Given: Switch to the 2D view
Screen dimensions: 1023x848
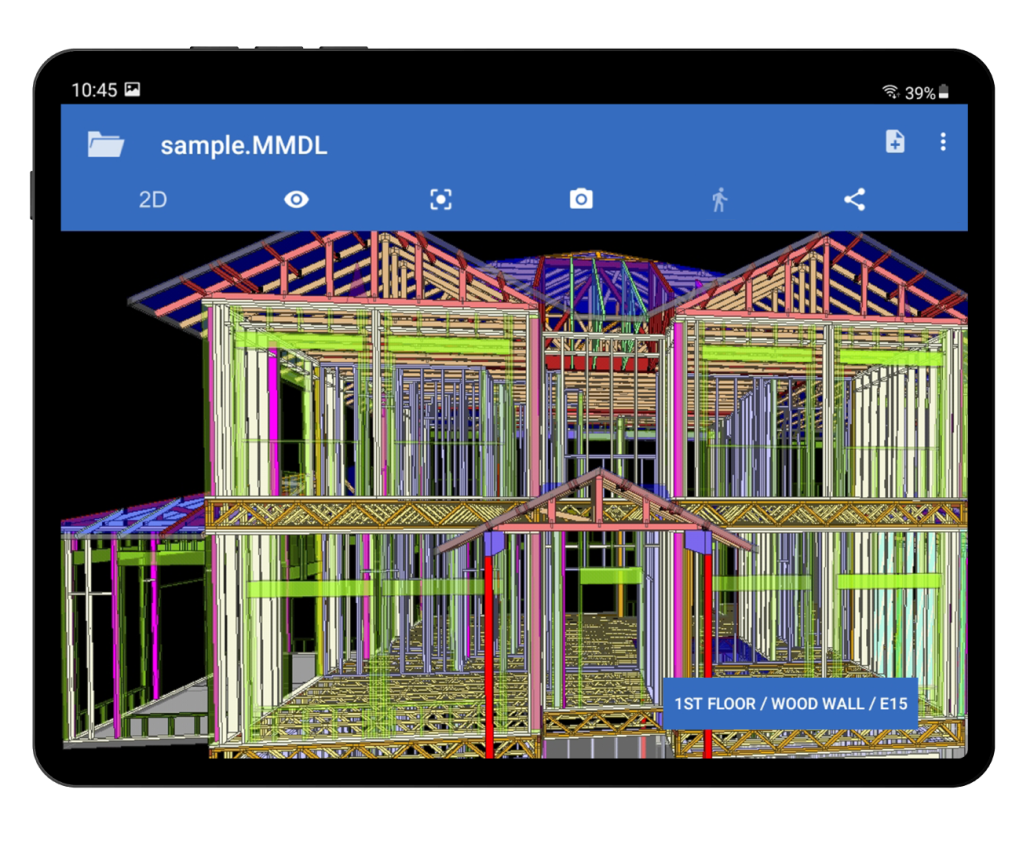Looking at the screenshot, I should point(152,200).
